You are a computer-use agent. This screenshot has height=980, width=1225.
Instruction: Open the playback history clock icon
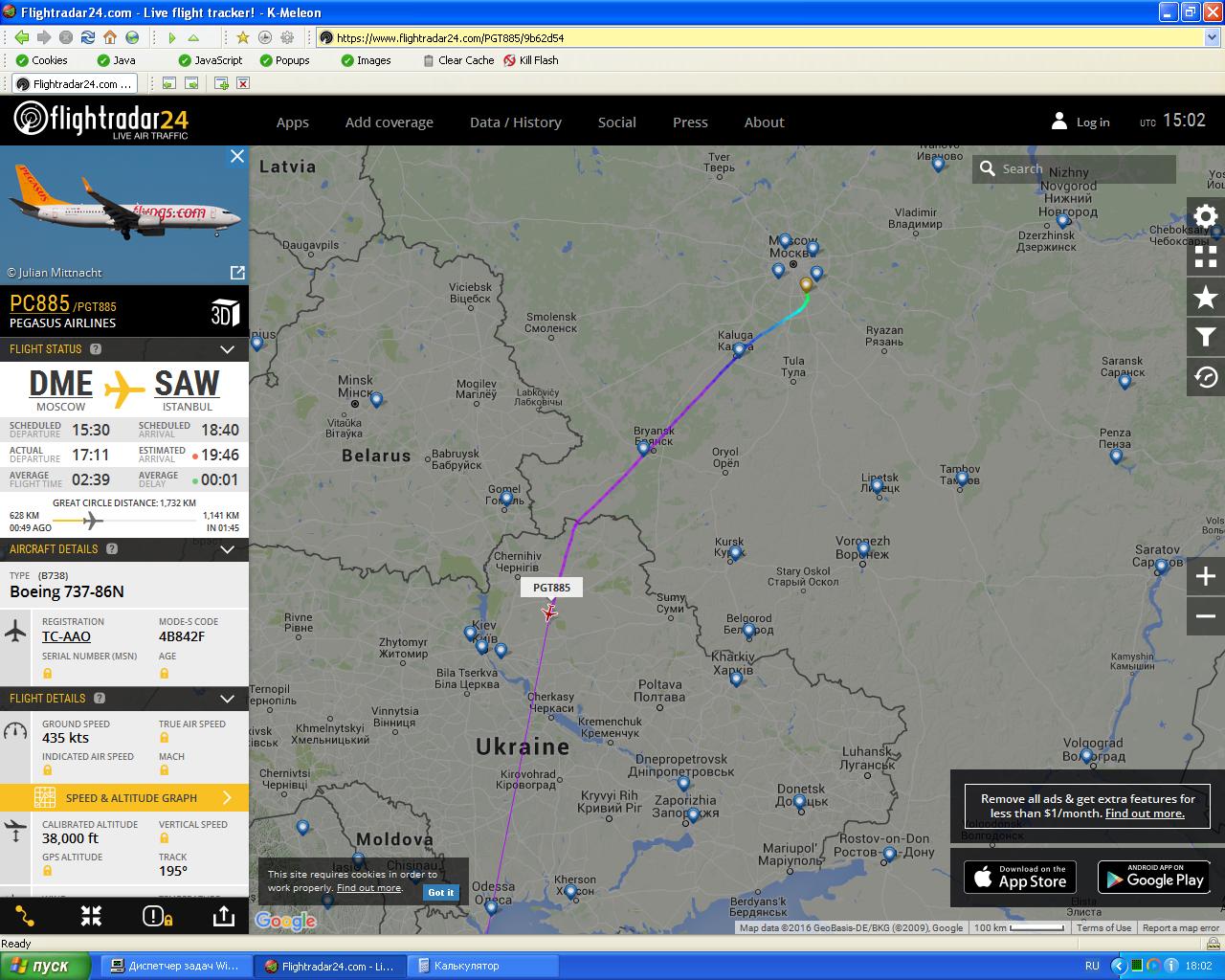[1206, 377]
